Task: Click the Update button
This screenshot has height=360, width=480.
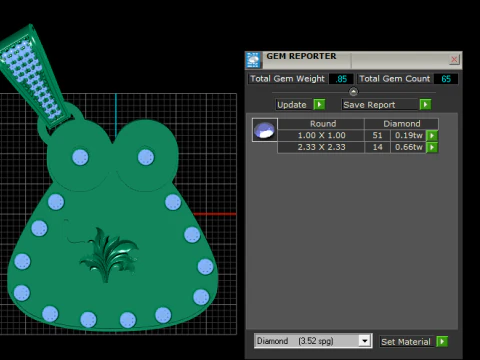Action: (x=294, y=105)
